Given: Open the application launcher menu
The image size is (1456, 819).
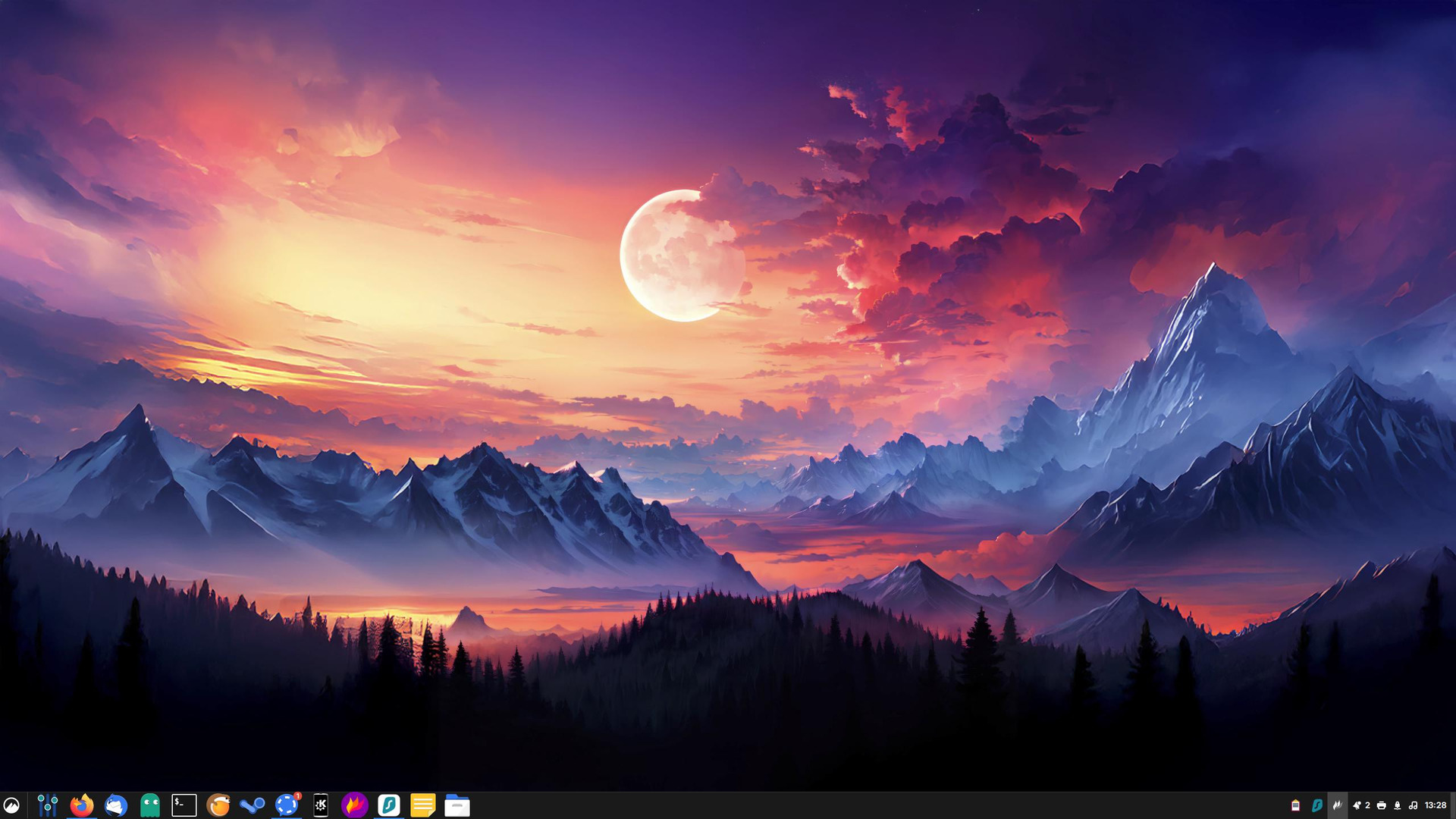Looking at the screenshot, I should pyautogui.click(x=11, y=805).
